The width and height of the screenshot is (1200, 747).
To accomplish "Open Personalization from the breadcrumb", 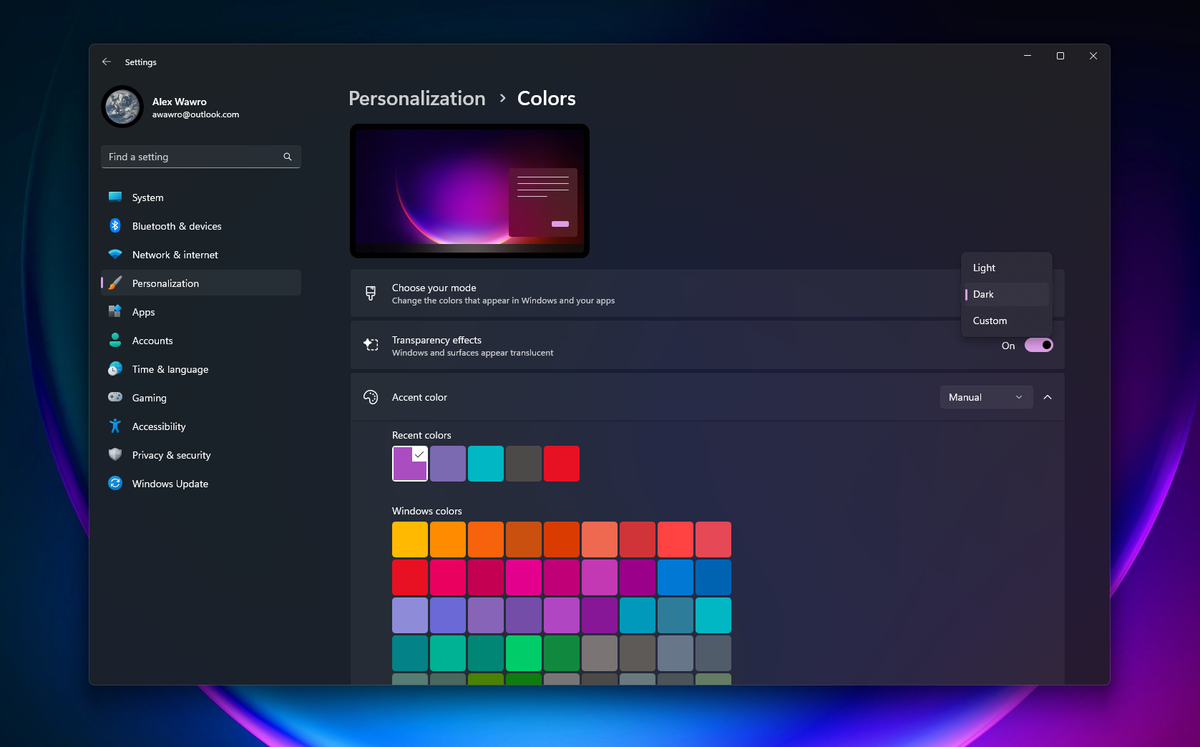I will [417, 98].
